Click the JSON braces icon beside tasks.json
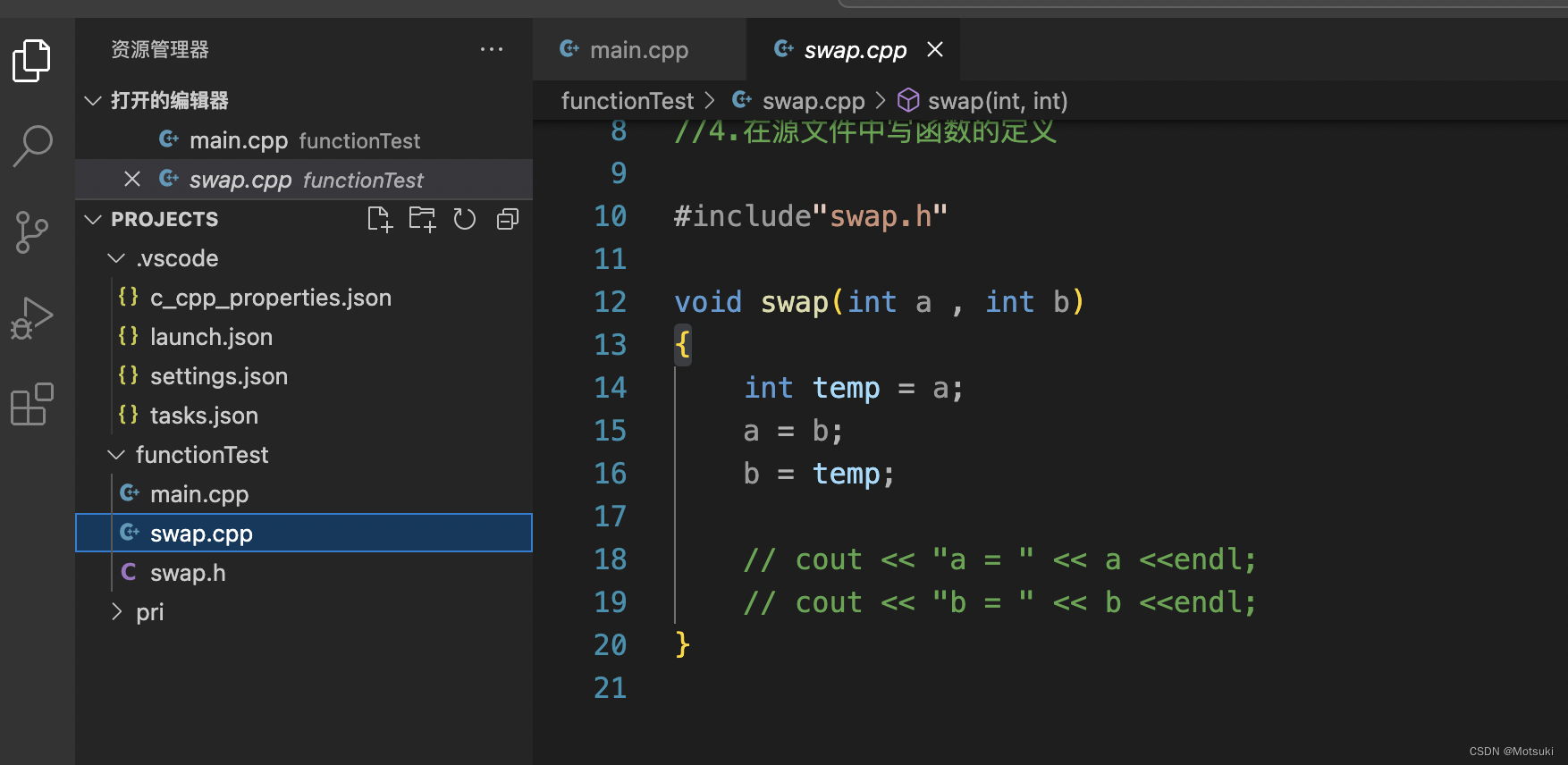The height and width of the screenshot is (765, 1568). 129,415
